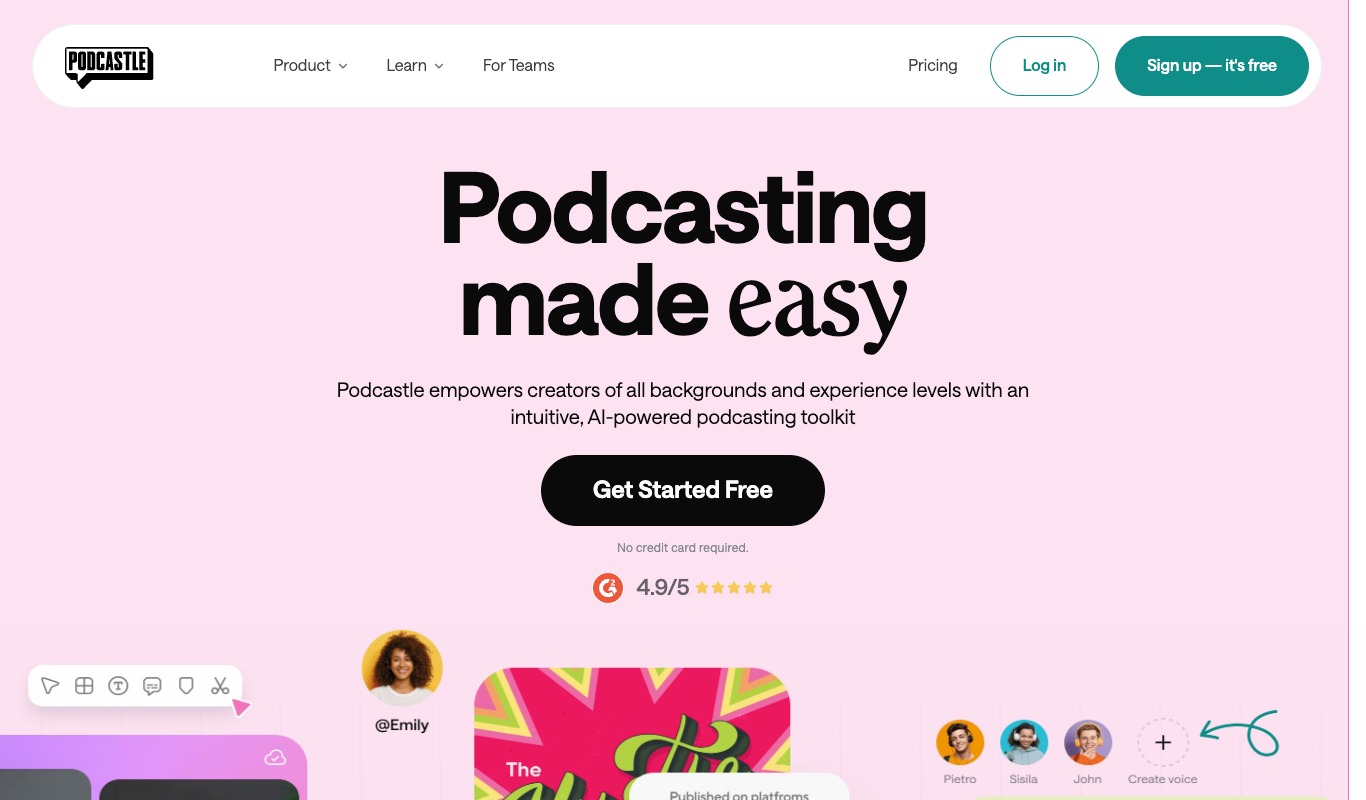This screenshot has width=1366, height=800.
Task: Select the text tool icon
Action: pos(118,685)
